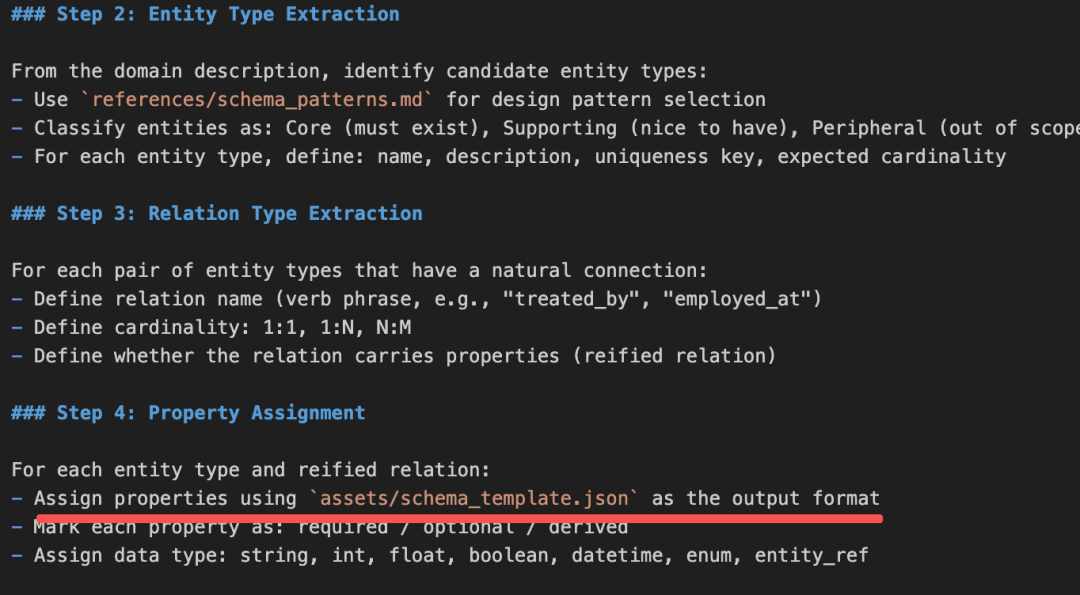Click the line "Assign data type: string, int, float"
The height and width of the screenshot is (595, 1080).
(x=440, y=556)
